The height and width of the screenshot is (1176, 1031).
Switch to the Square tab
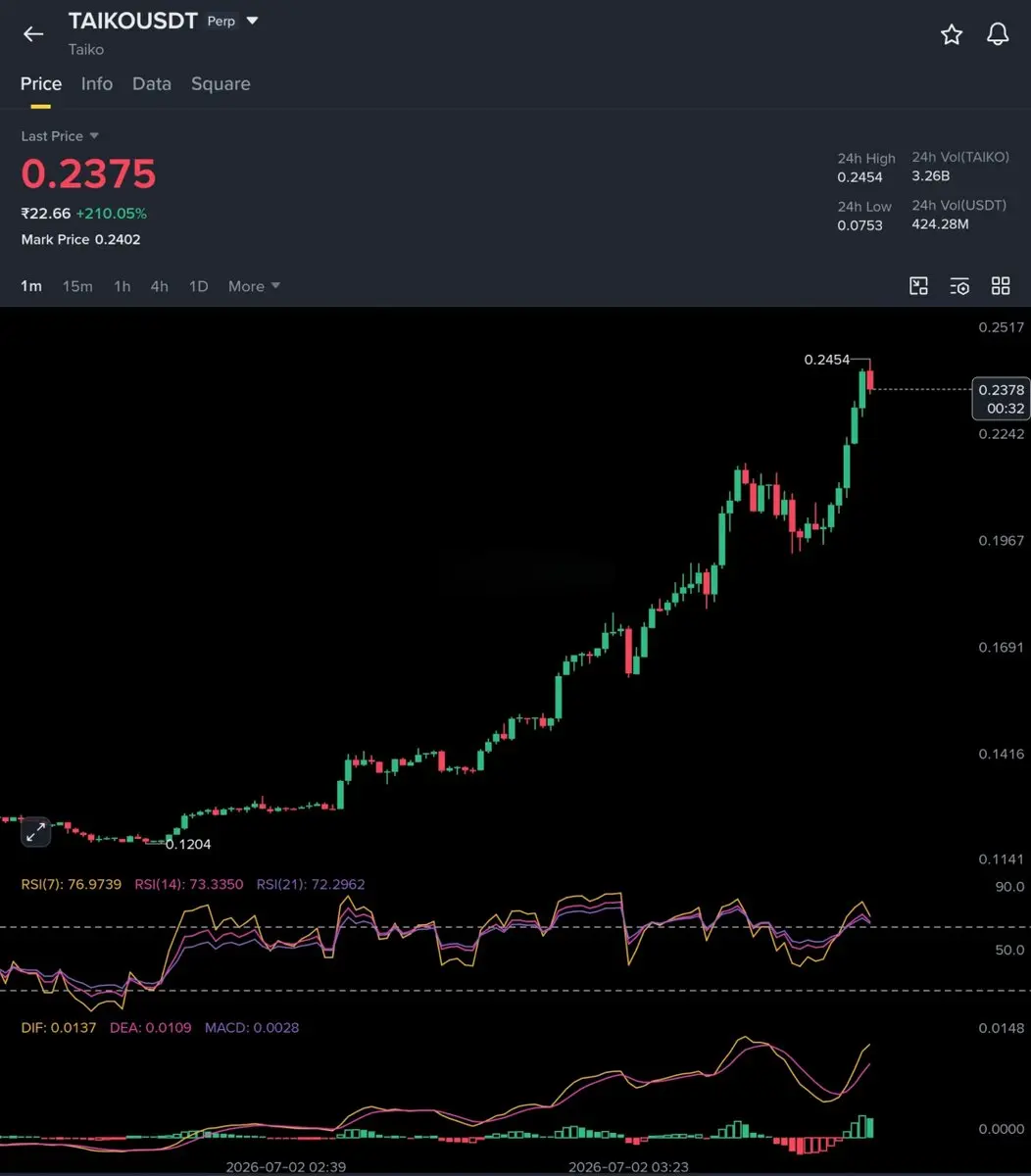221,84
